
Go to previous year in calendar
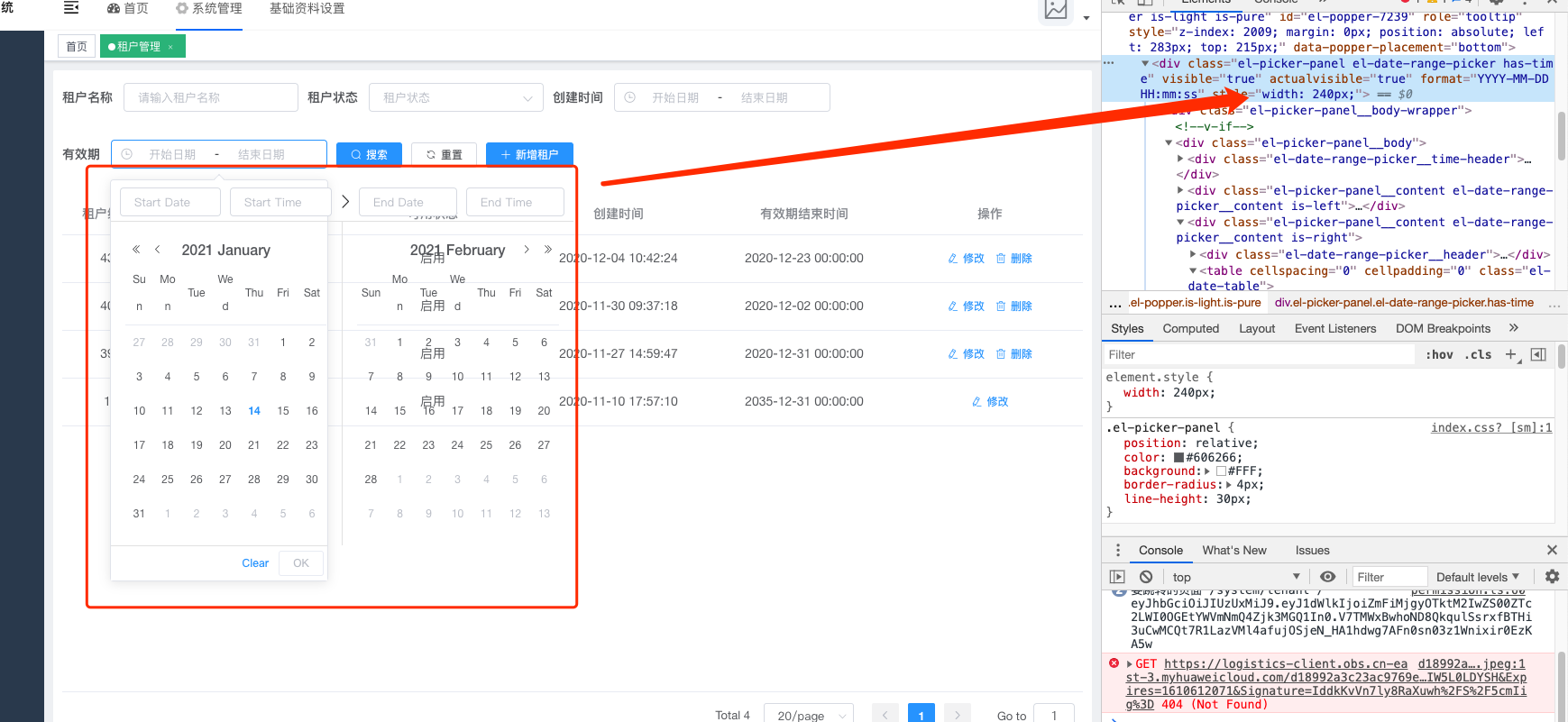pyautogui.click(x=136, y=250)
